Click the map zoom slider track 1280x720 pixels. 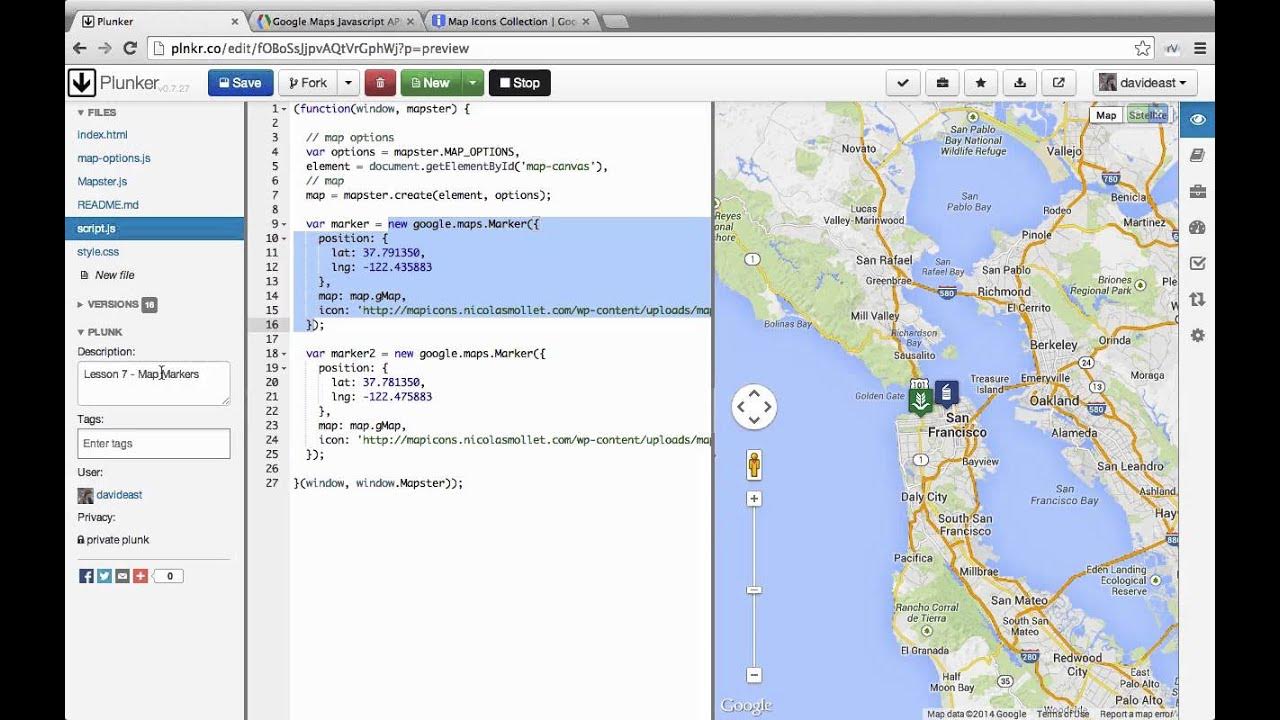click(x=754, y=586)
